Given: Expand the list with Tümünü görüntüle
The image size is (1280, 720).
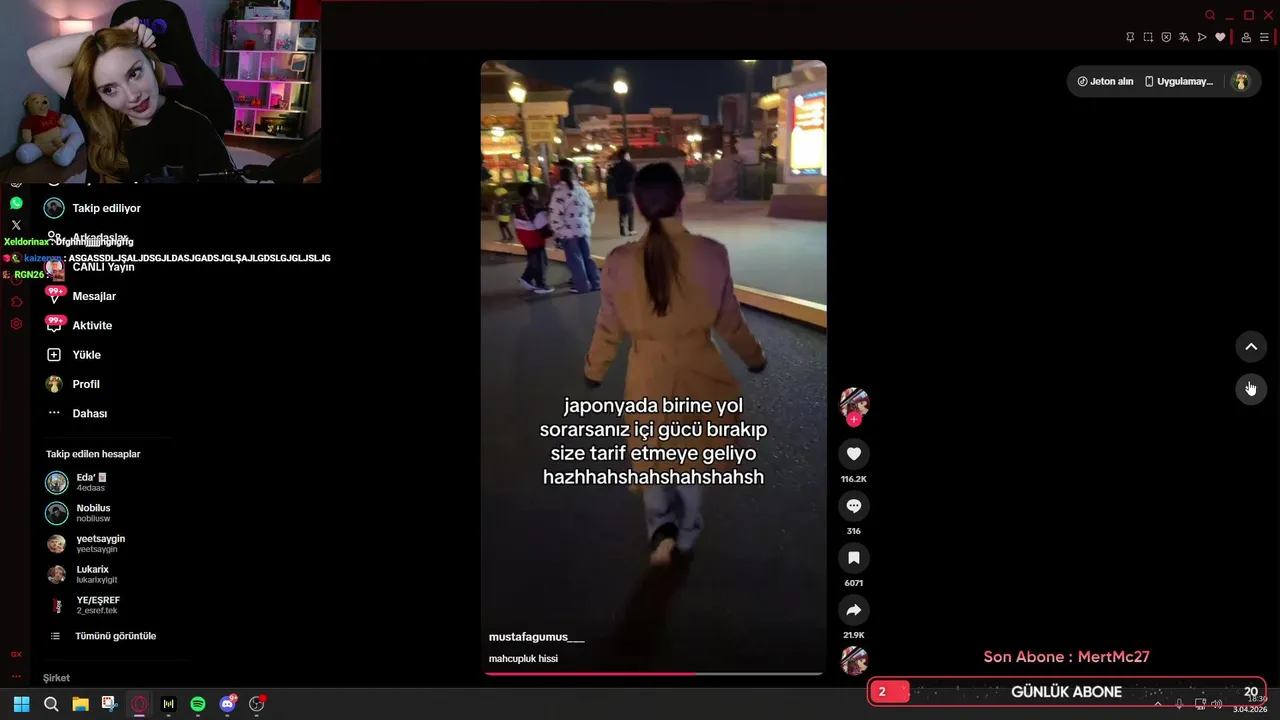Looking at the screenshot, I should click(103, 636).
